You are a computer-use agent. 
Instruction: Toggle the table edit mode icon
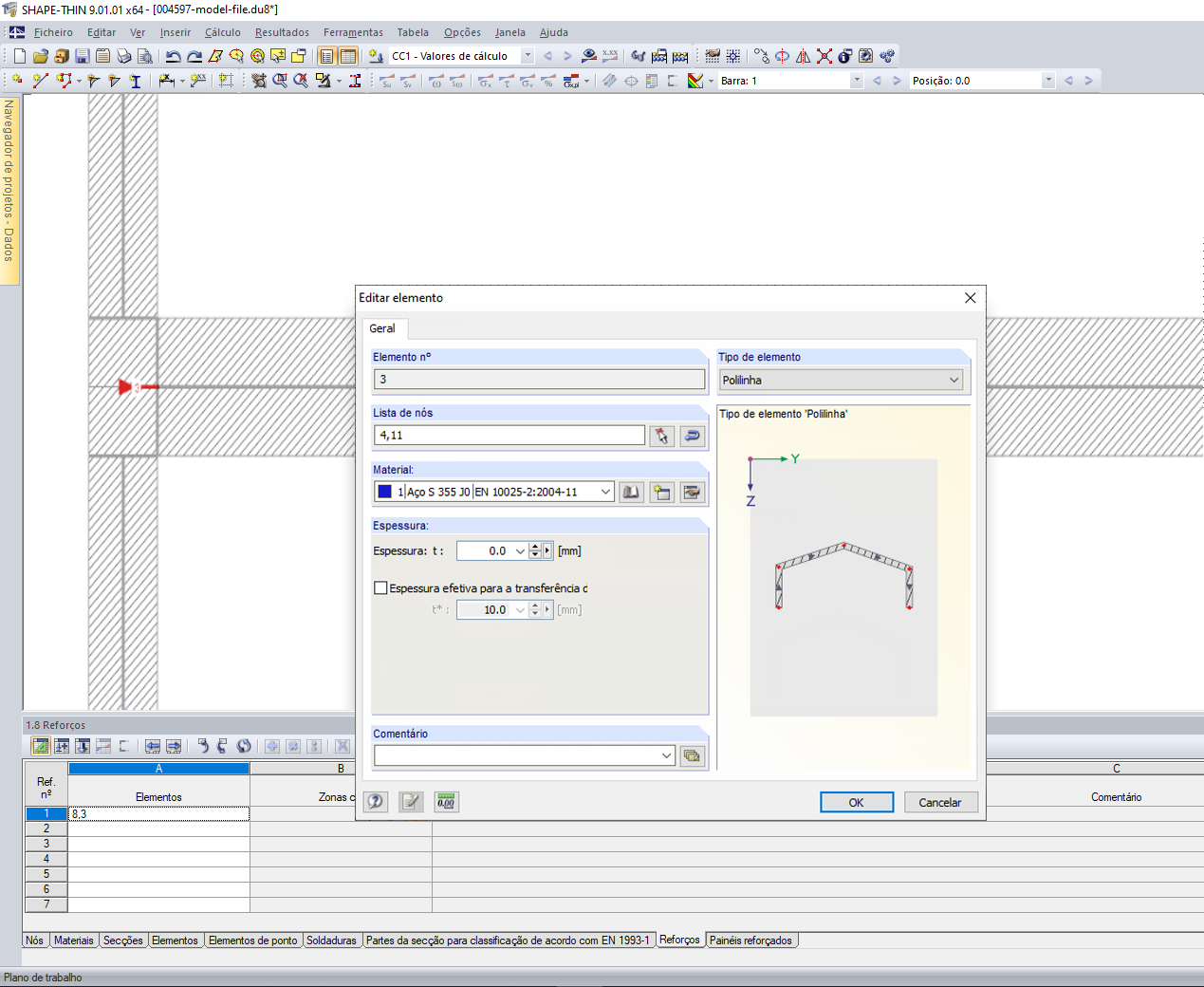41,746
